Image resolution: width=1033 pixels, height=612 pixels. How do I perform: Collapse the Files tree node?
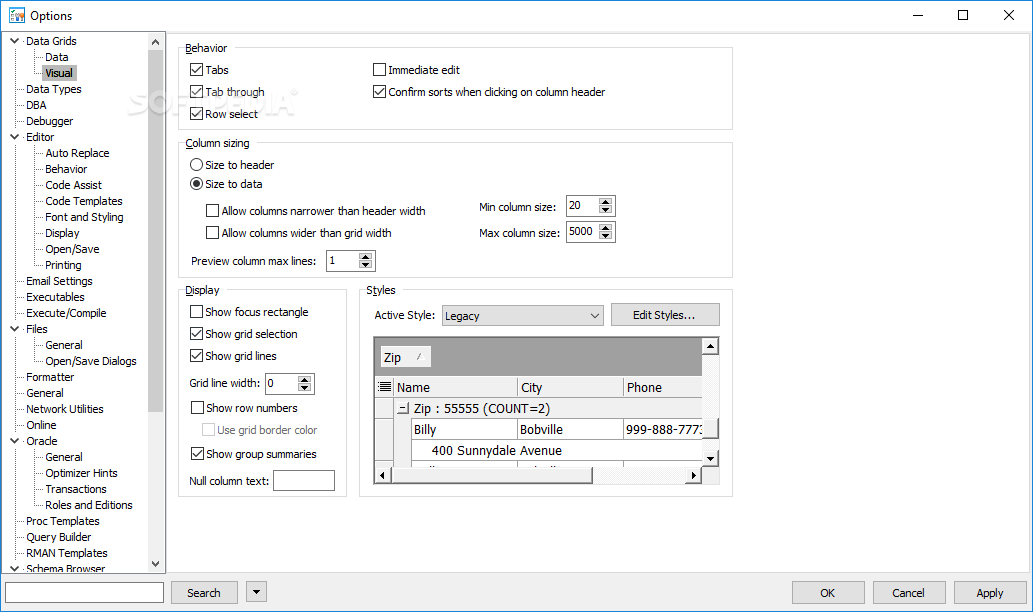(x=14, y=329)
